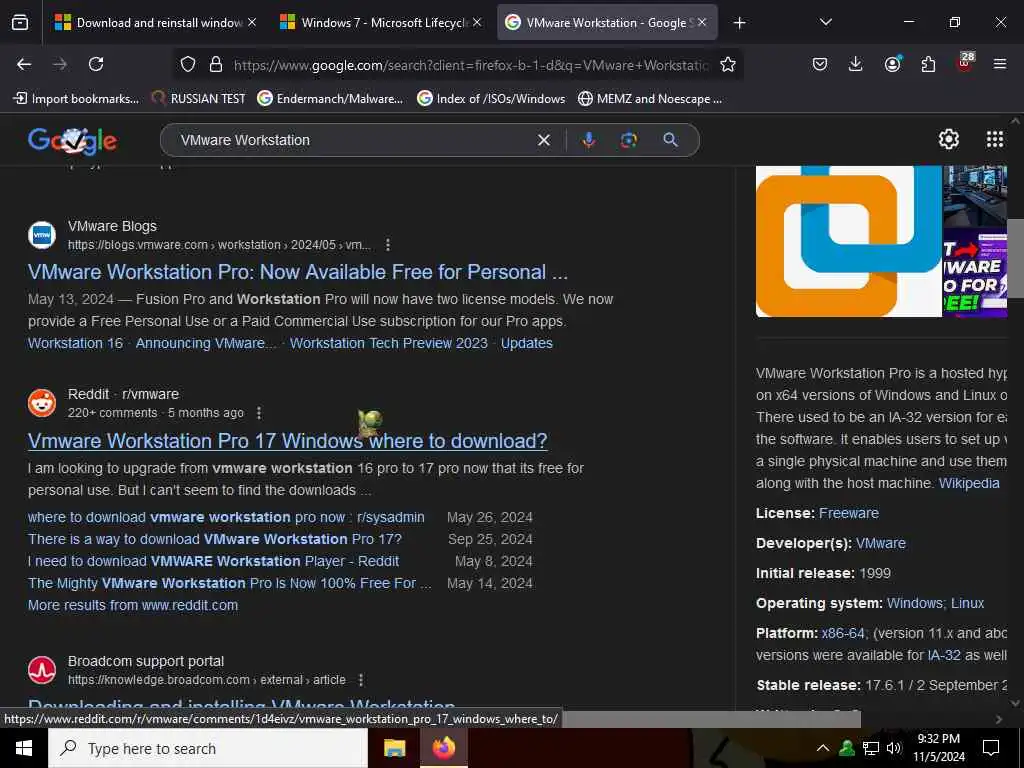1024x768 pixels.
Task: Open Import bookmarks bookmark item
Action: [76, 99]
